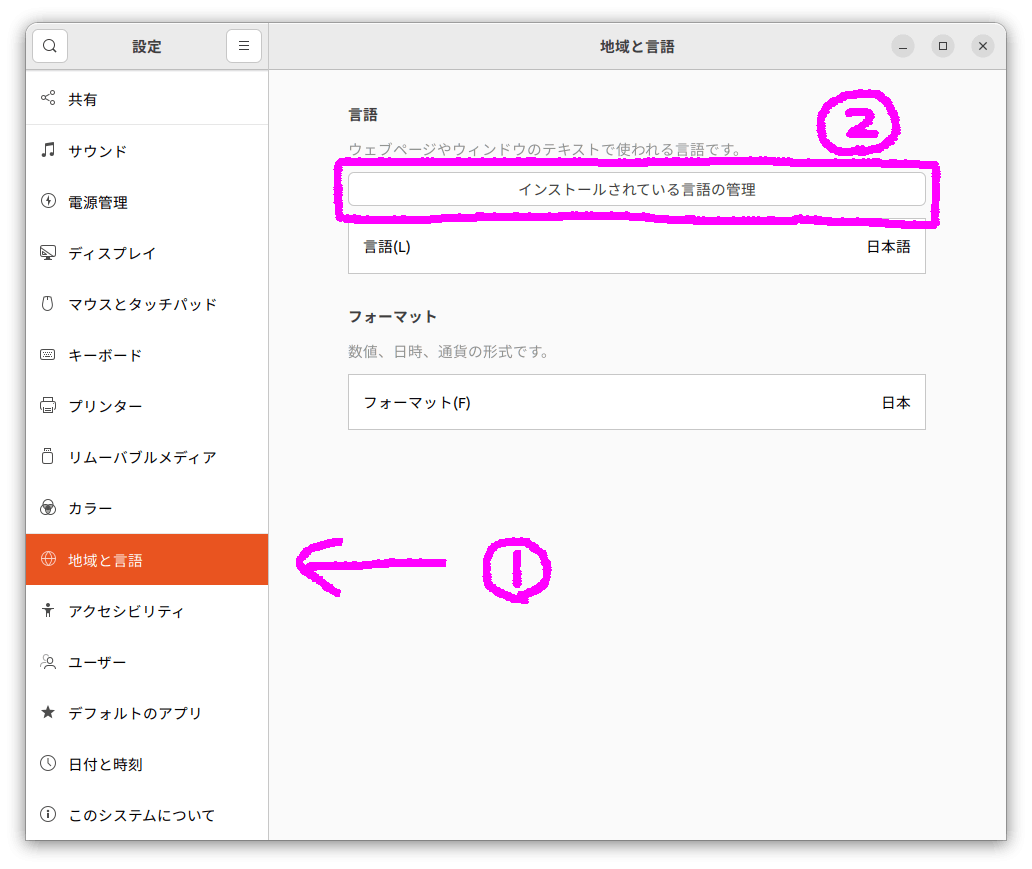Click the users icon beside ユーザー
Screen dimensions: 1032x869
point(48,662)
